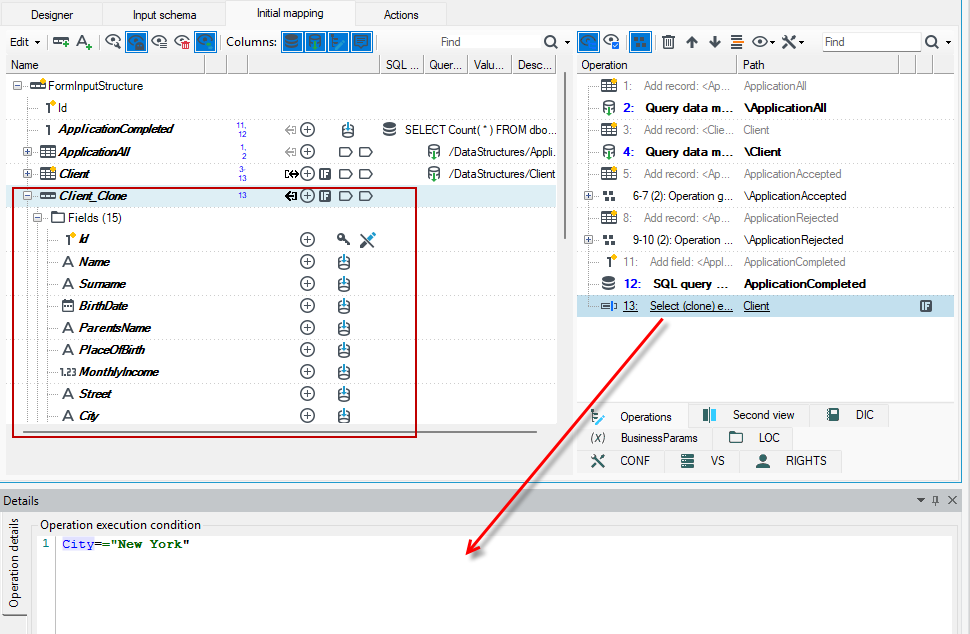Toggle the description comment column button
This screenshot has height=634, width=970.
[361, 41]
